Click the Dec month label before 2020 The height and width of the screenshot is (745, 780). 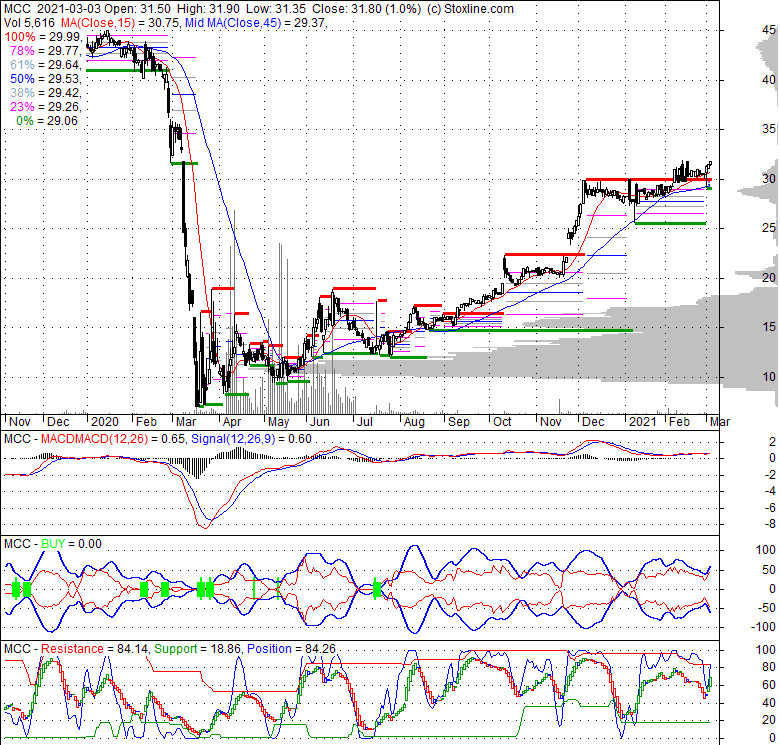(x=58, y=422)
